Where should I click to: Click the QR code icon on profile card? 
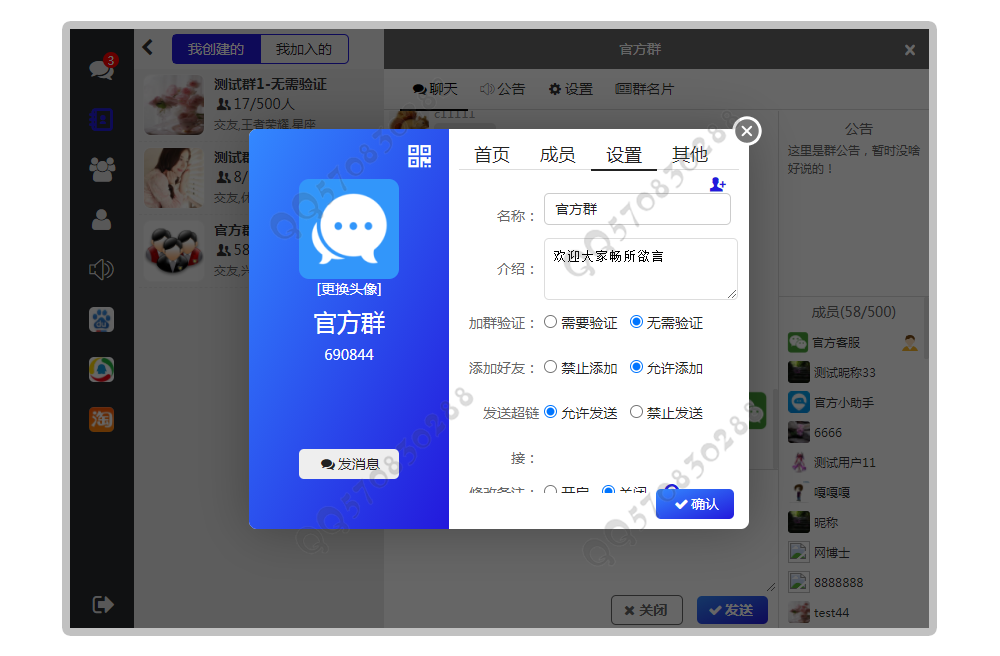421,156
